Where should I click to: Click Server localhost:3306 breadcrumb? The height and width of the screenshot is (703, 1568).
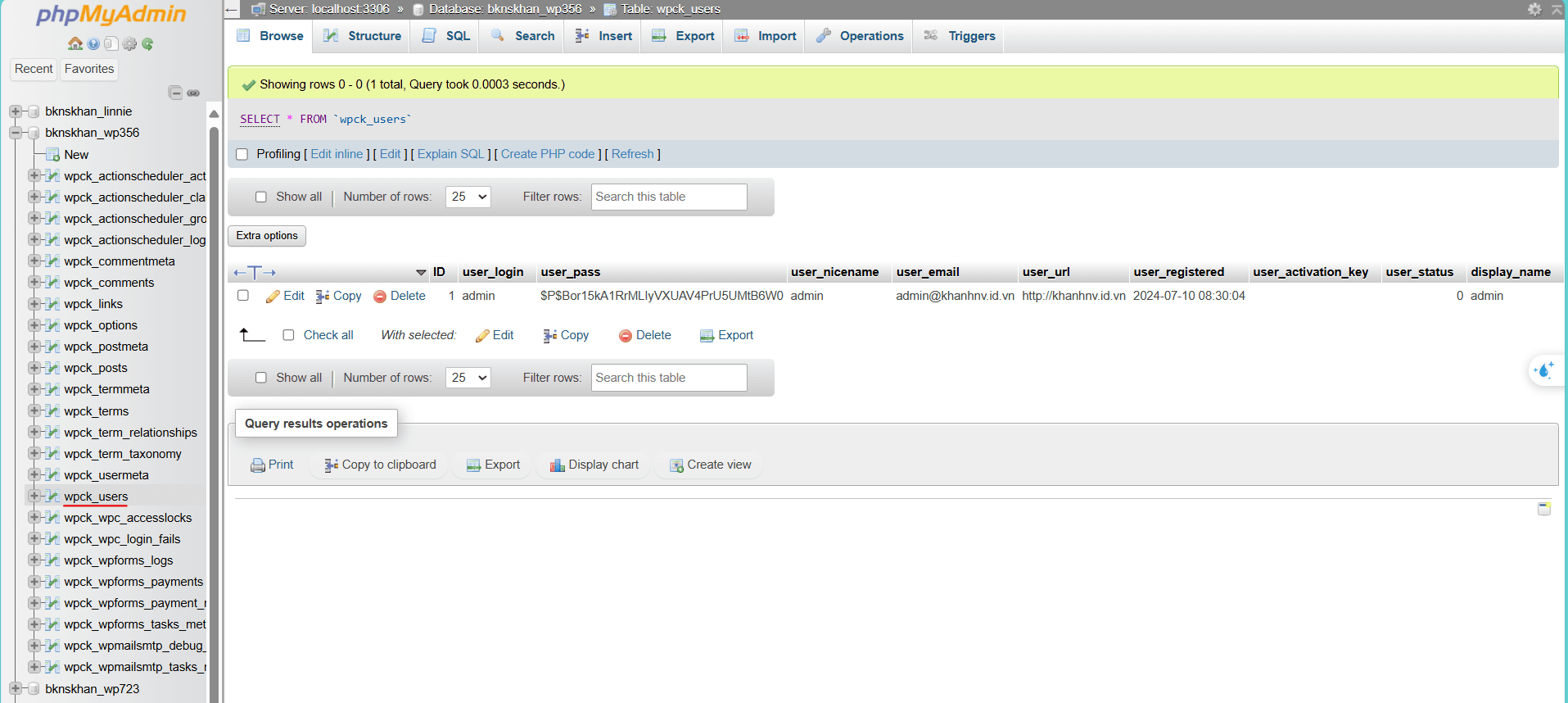(329, 9)
